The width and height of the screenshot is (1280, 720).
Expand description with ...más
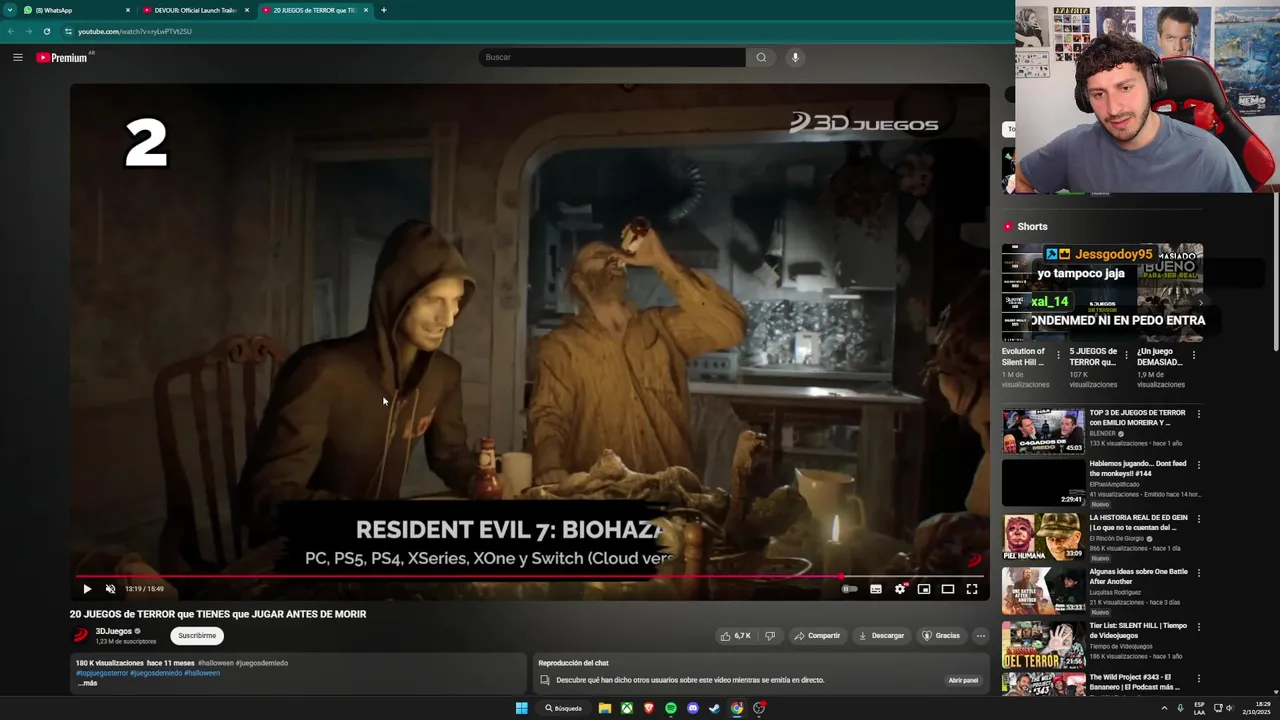(x=87, y=683)
